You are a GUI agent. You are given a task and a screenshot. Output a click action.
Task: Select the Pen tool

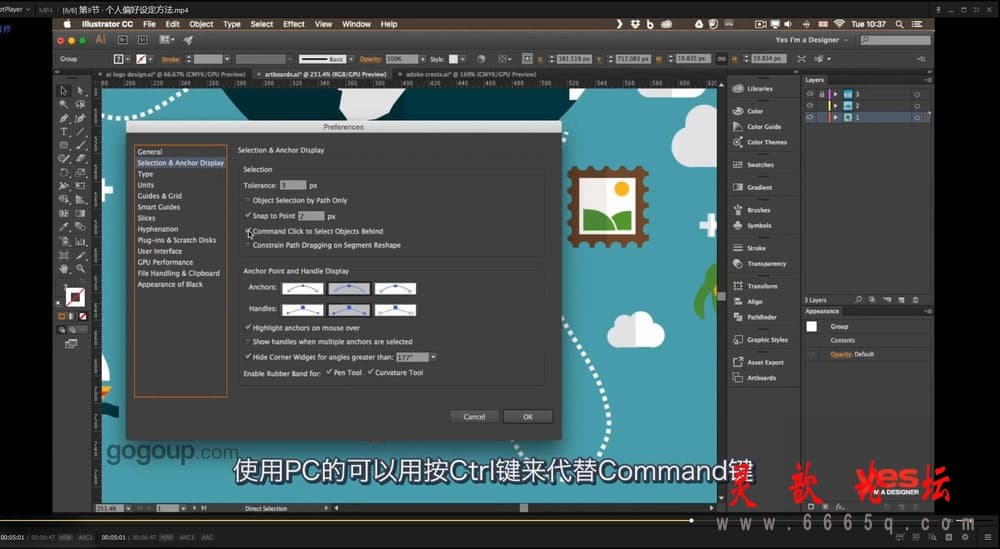coord(64,119)
